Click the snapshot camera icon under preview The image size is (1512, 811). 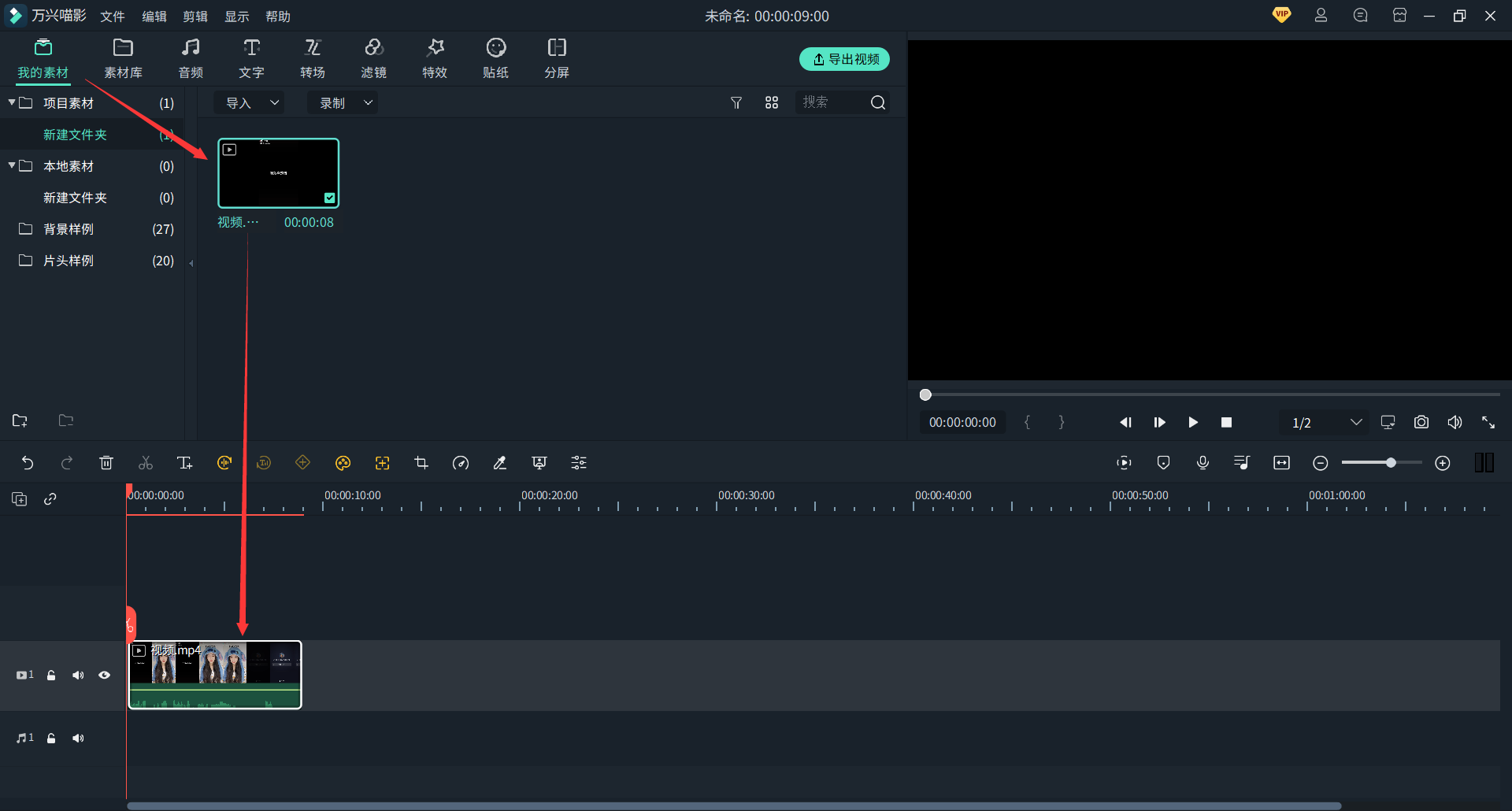1421,423
